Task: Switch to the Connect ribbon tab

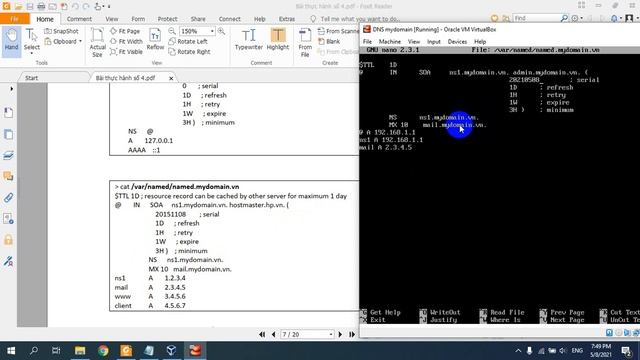Action: point(229,19)
